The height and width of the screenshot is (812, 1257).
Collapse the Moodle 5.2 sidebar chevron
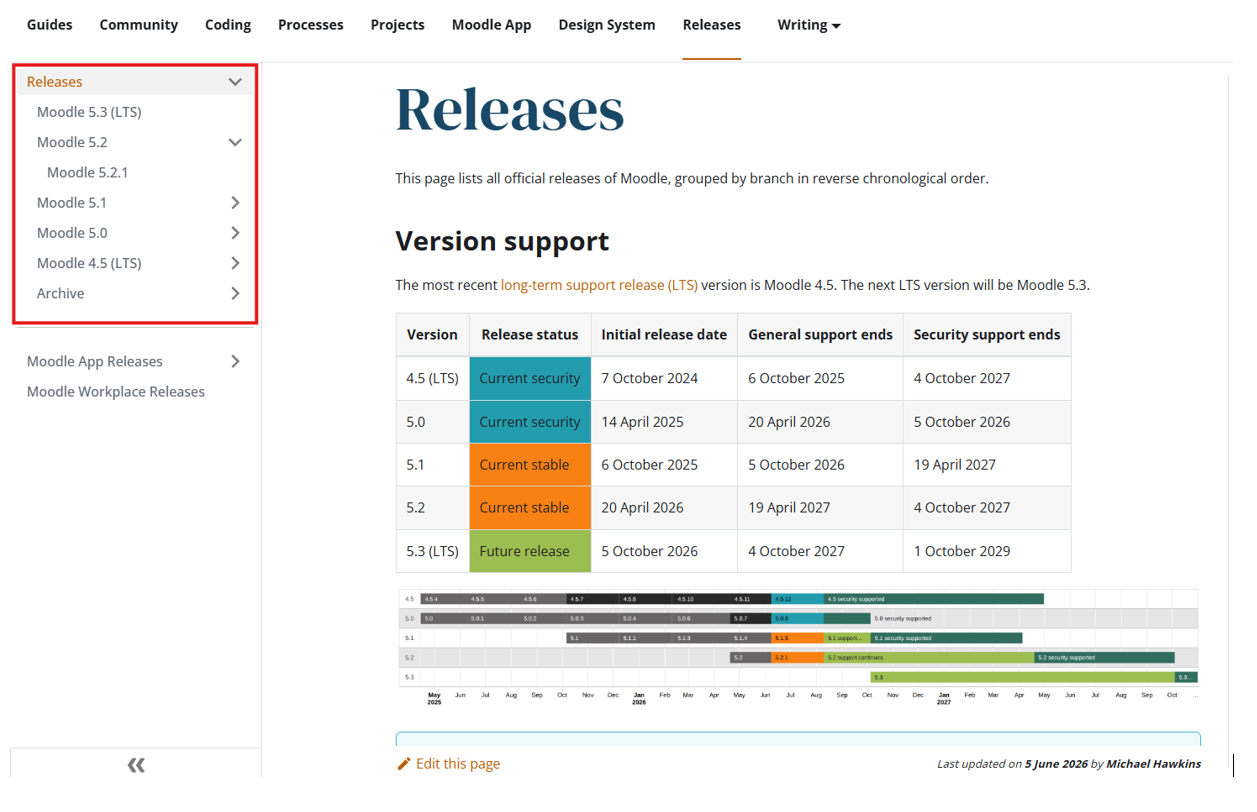point(235,142)
